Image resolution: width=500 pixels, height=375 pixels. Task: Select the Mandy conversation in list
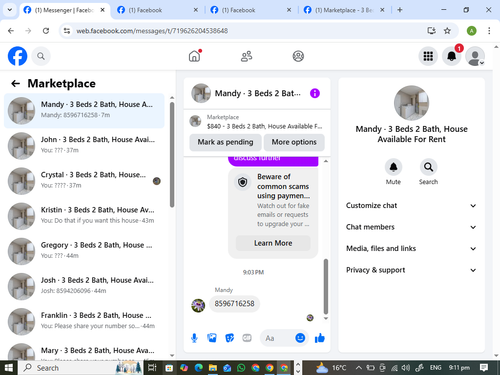point(84,111)
